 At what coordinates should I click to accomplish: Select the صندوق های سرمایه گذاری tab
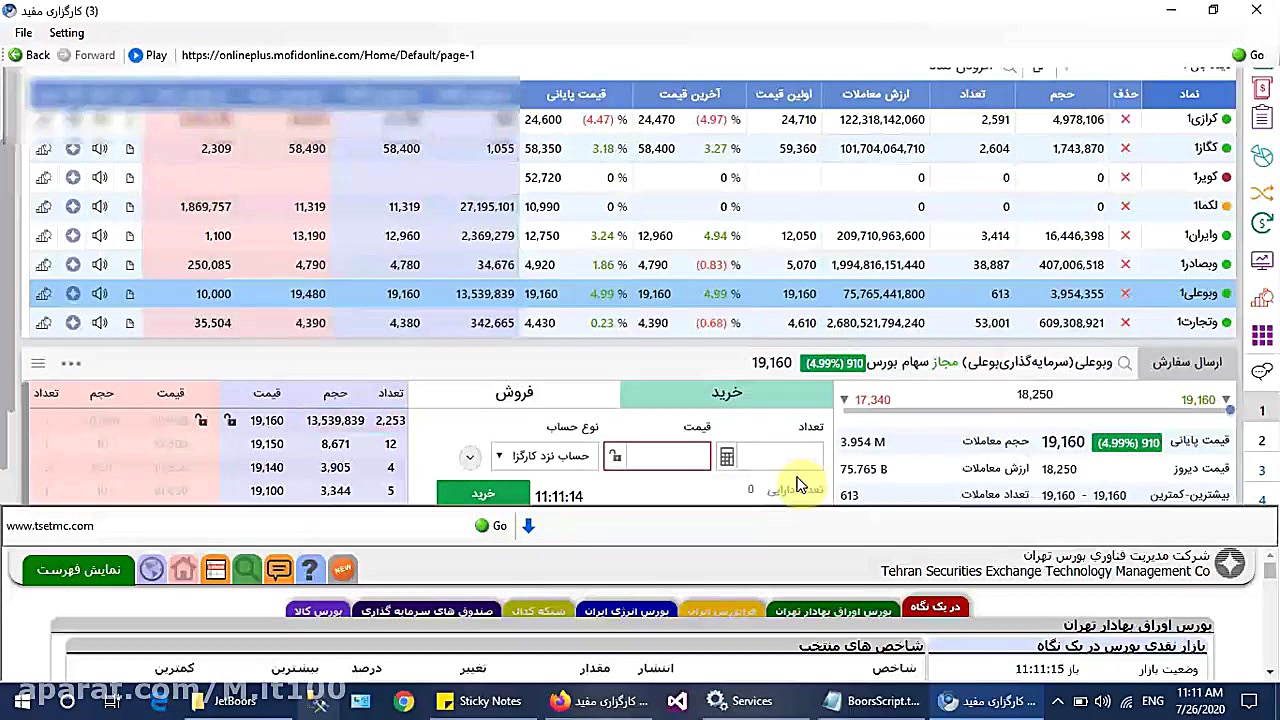pos(427,610)
